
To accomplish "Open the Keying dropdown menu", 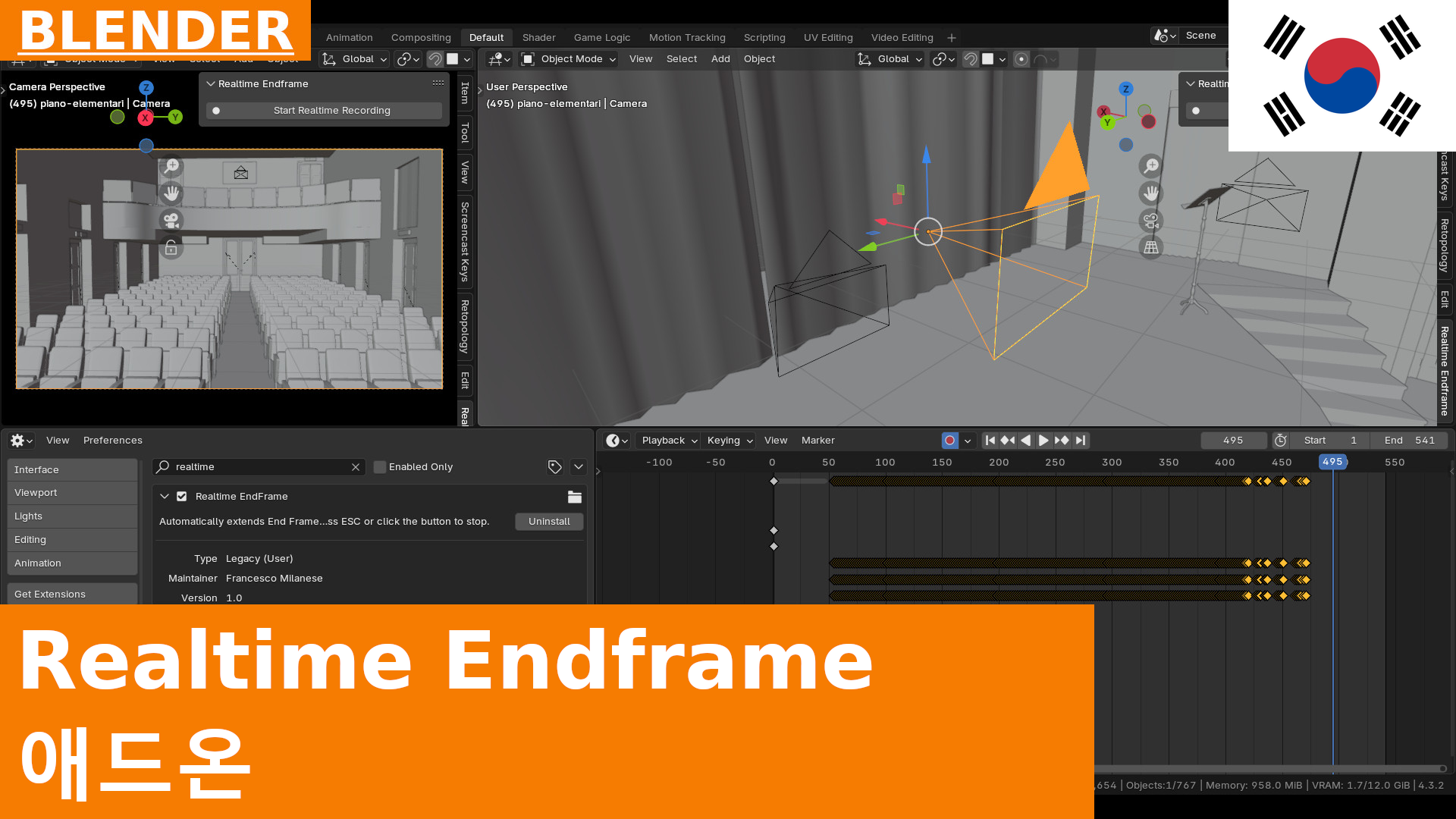I will coord(729,441).
